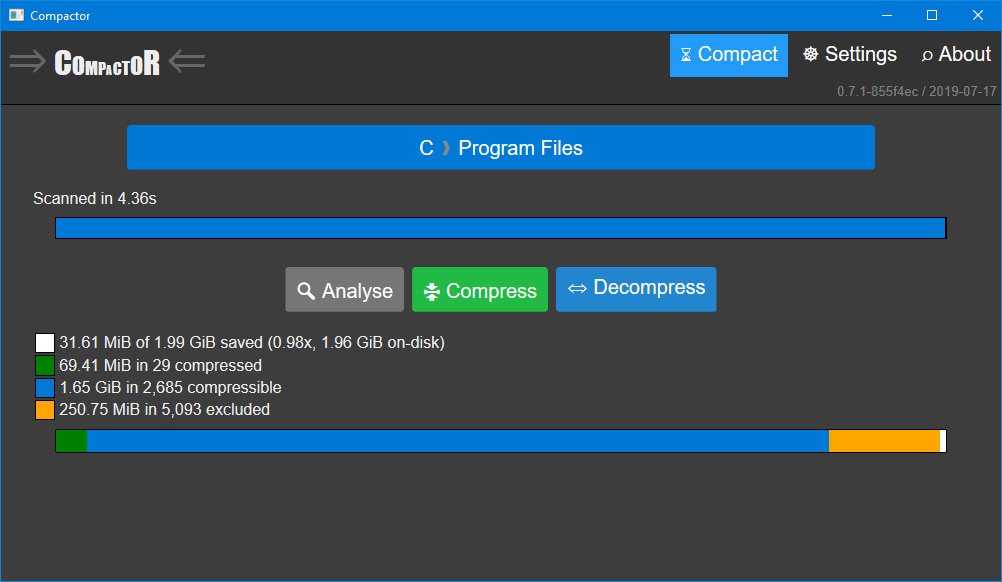The image size is (1002, 582).
Task: Switch to the Settings tab
Action: [x=850, y=55]
